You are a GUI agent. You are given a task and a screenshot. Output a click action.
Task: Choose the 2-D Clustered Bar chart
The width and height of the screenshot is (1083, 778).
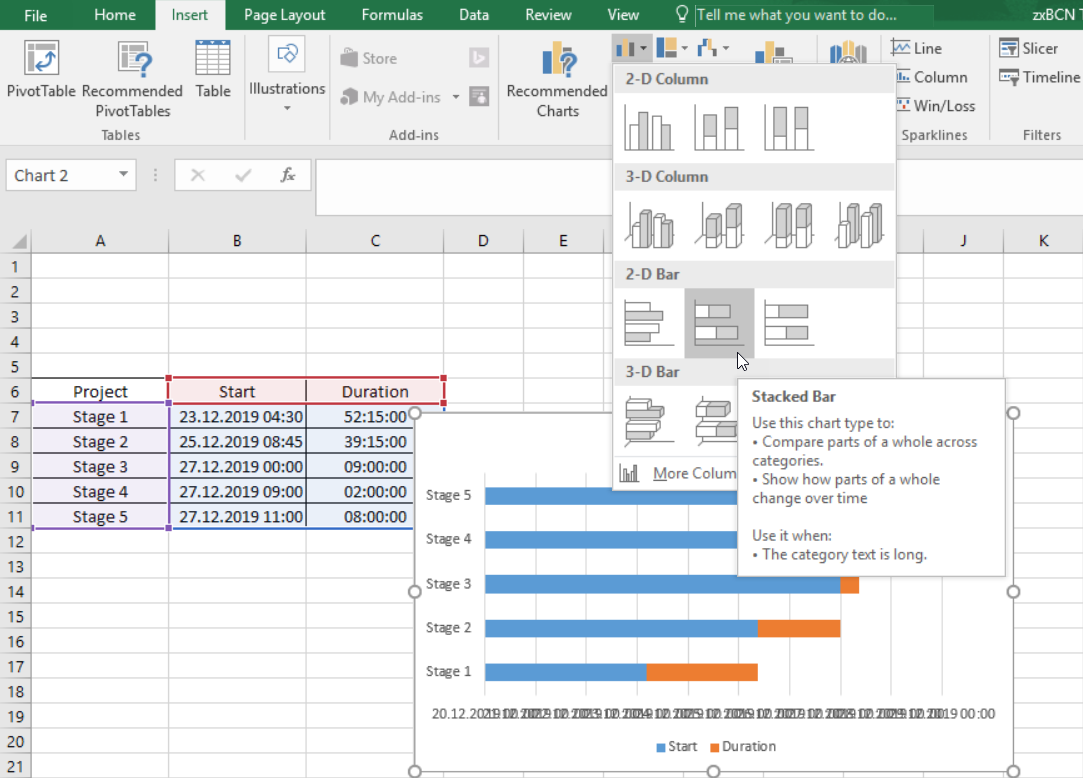(x=648, y=323)
